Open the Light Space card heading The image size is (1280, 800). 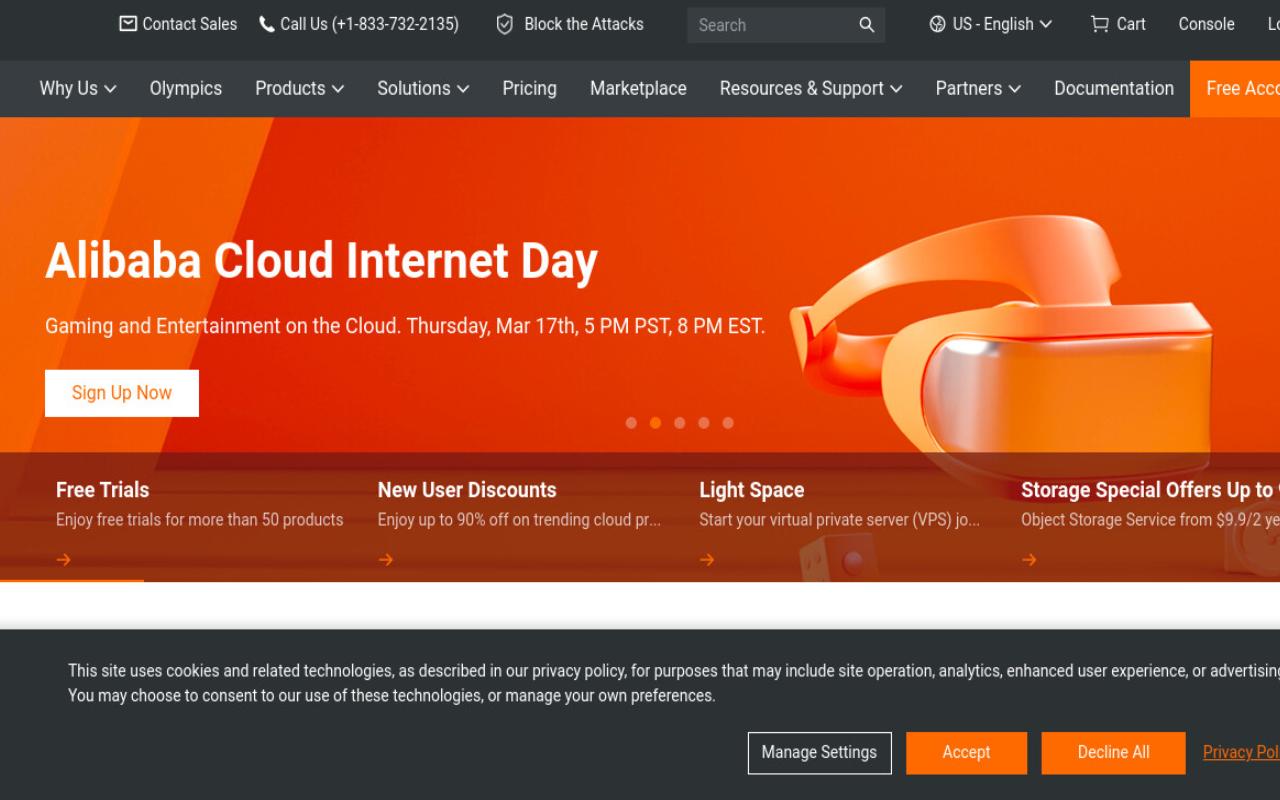tap(752, 490)
